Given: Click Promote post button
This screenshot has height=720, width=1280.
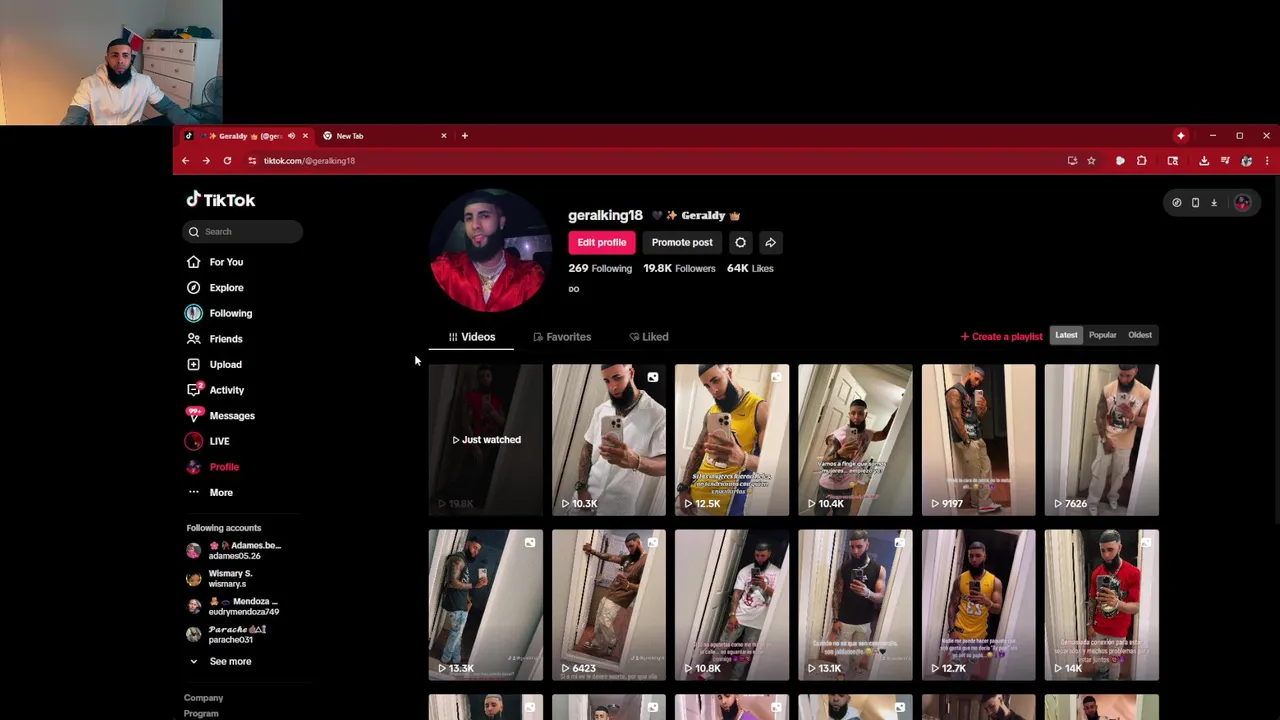Looking at the screenshot, I should (682, 242).
